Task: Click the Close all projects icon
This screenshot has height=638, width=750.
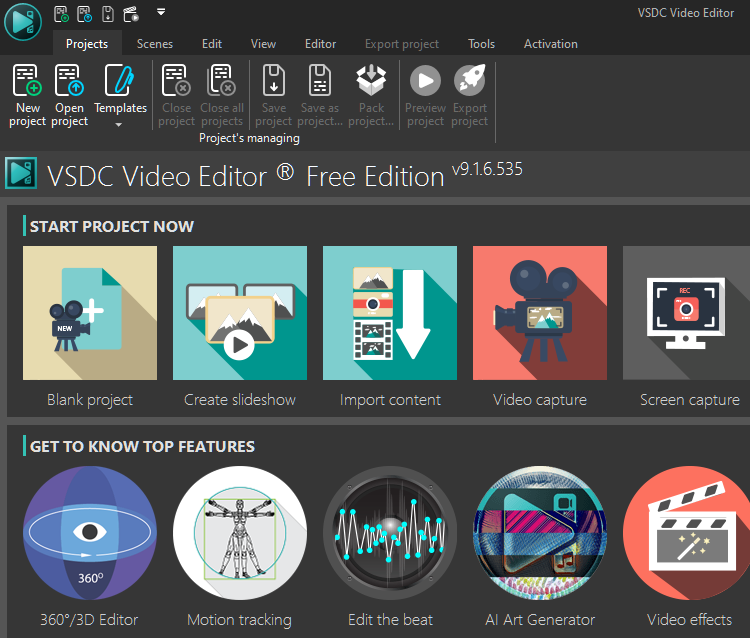Action: point(221,80)
